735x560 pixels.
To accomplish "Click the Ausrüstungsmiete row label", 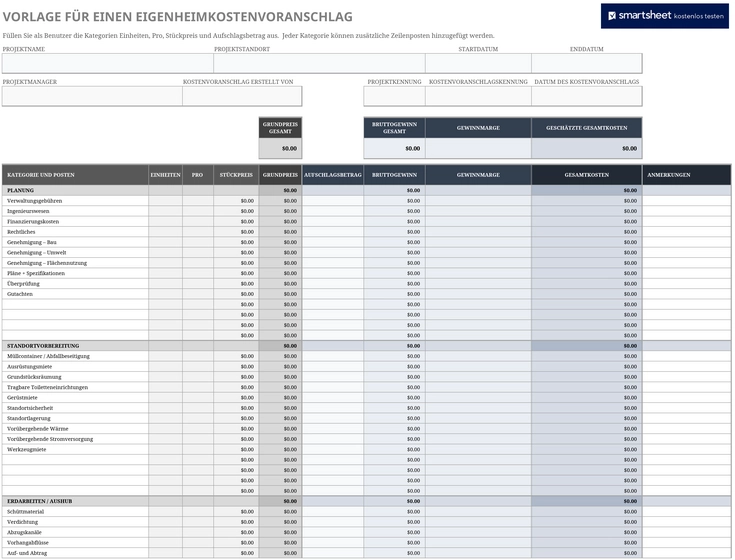I will tap(30, 366).
